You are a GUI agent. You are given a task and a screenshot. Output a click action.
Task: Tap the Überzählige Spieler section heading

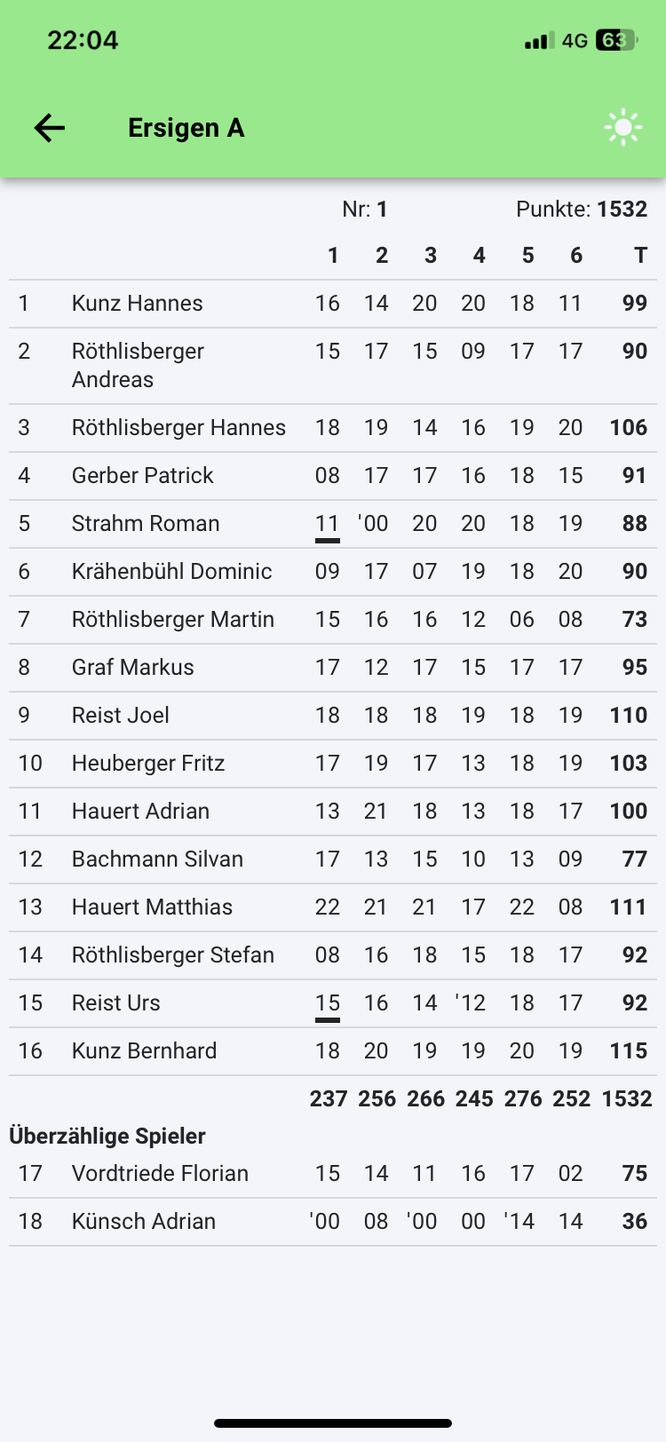pos(107,1136)
